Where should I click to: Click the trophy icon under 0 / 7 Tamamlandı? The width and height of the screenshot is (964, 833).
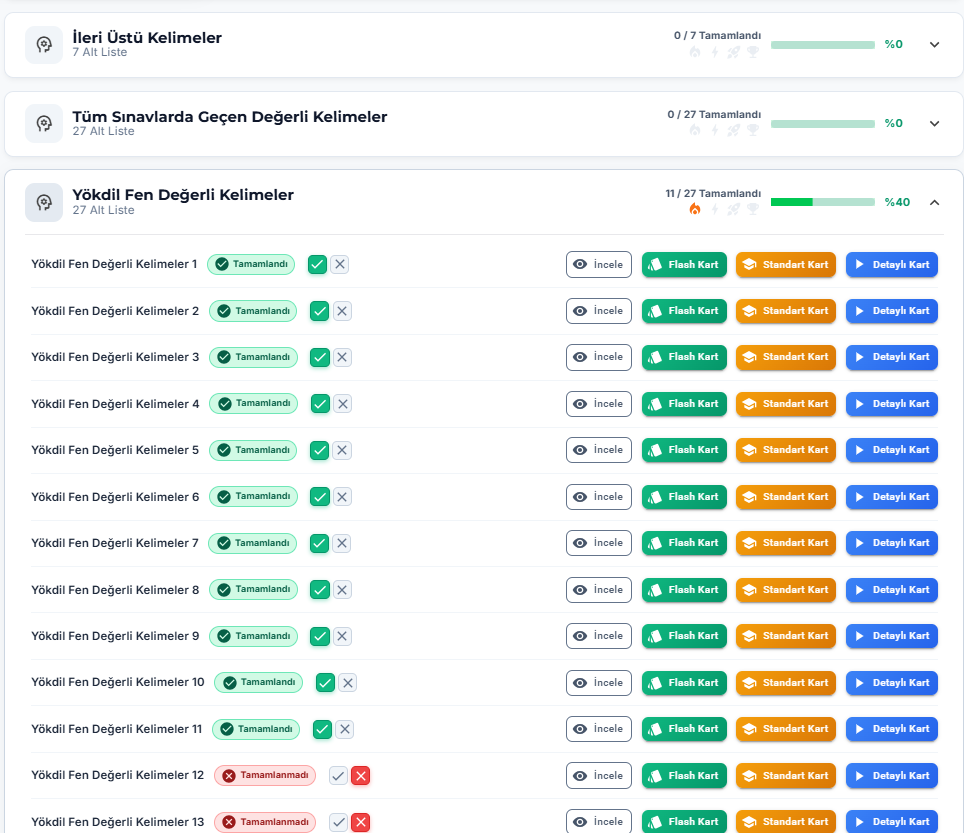[x=753, y=52]
